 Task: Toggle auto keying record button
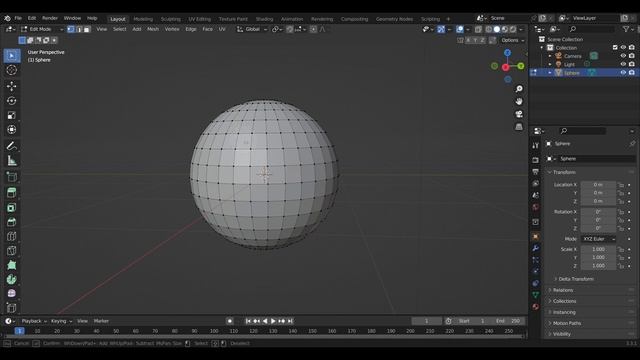click(230, 321)
